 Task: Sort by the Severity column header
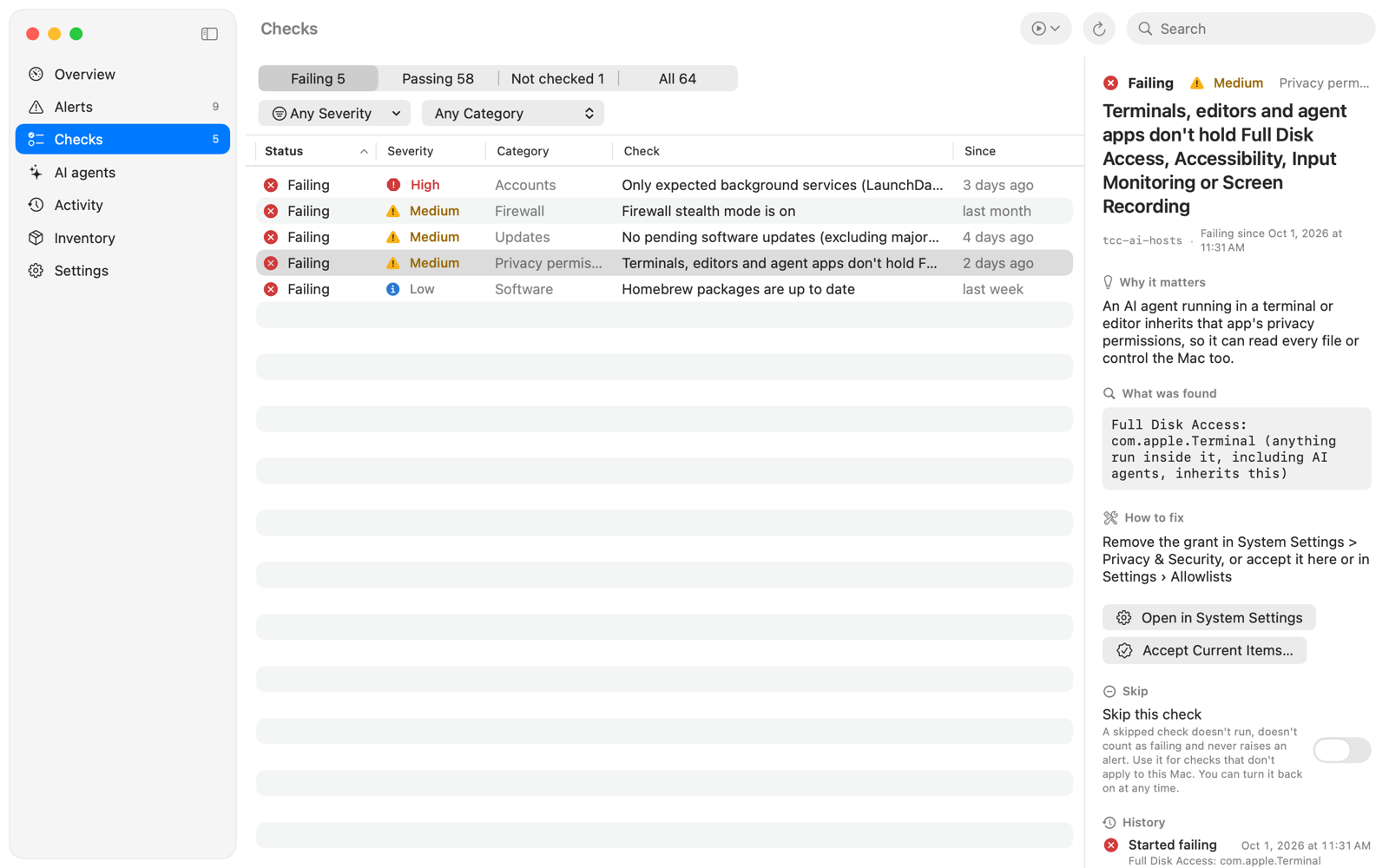tap(431, 151)
